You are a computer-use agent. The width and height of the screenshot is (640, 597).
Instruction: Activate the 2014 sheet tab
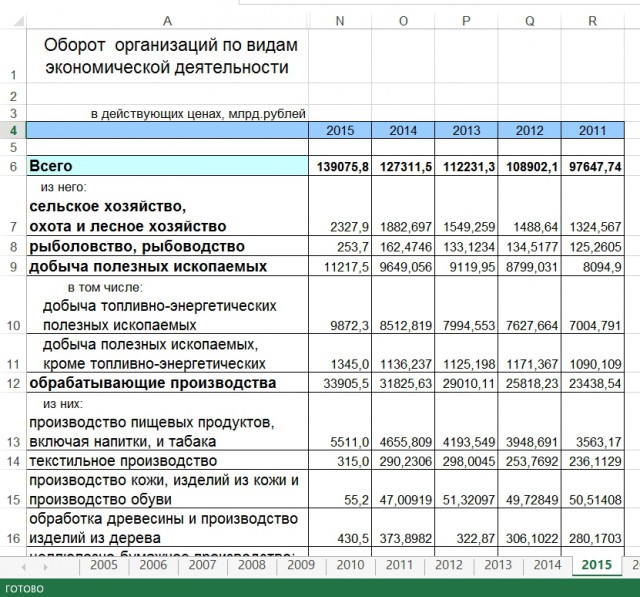point(547,565)
